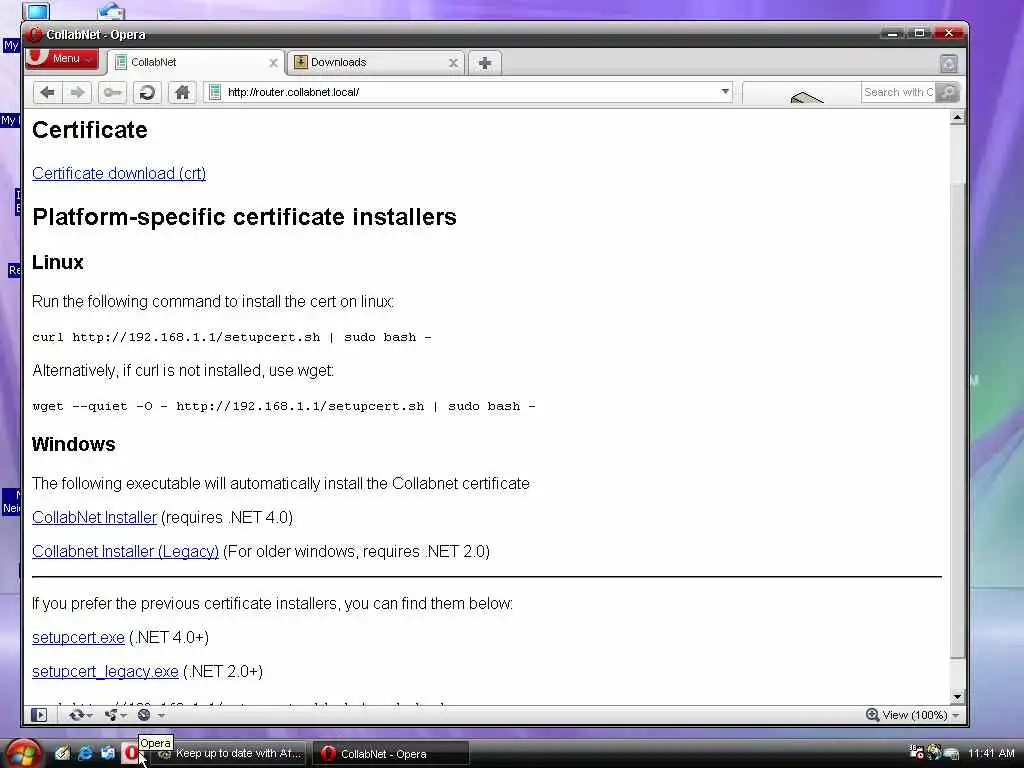The width and height of the screenshot is (1024, 768).
Task: Open the Opera Turbo icon in status bar
Action: point(144,715)
